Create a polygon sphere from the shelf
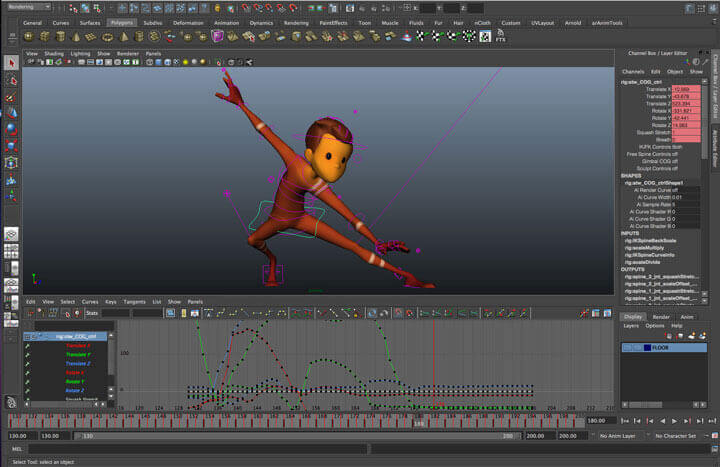The image size is (720, 467). (29, 36)
